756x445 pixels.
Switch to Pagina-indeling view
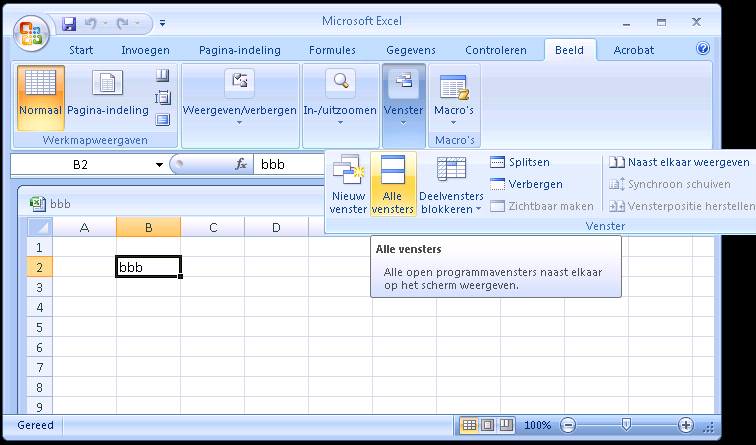click(x=108, y=98)
